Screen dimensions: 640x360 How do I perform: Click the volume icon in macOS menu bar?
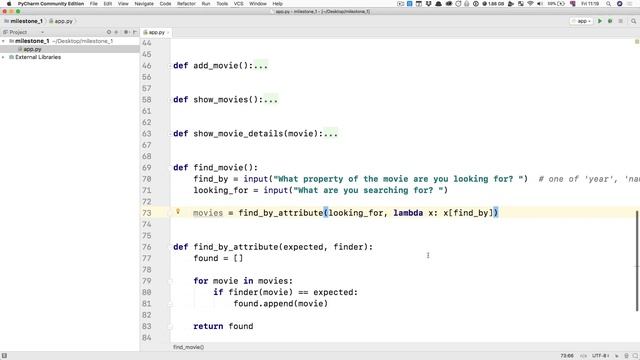click(x=540, y=4)
